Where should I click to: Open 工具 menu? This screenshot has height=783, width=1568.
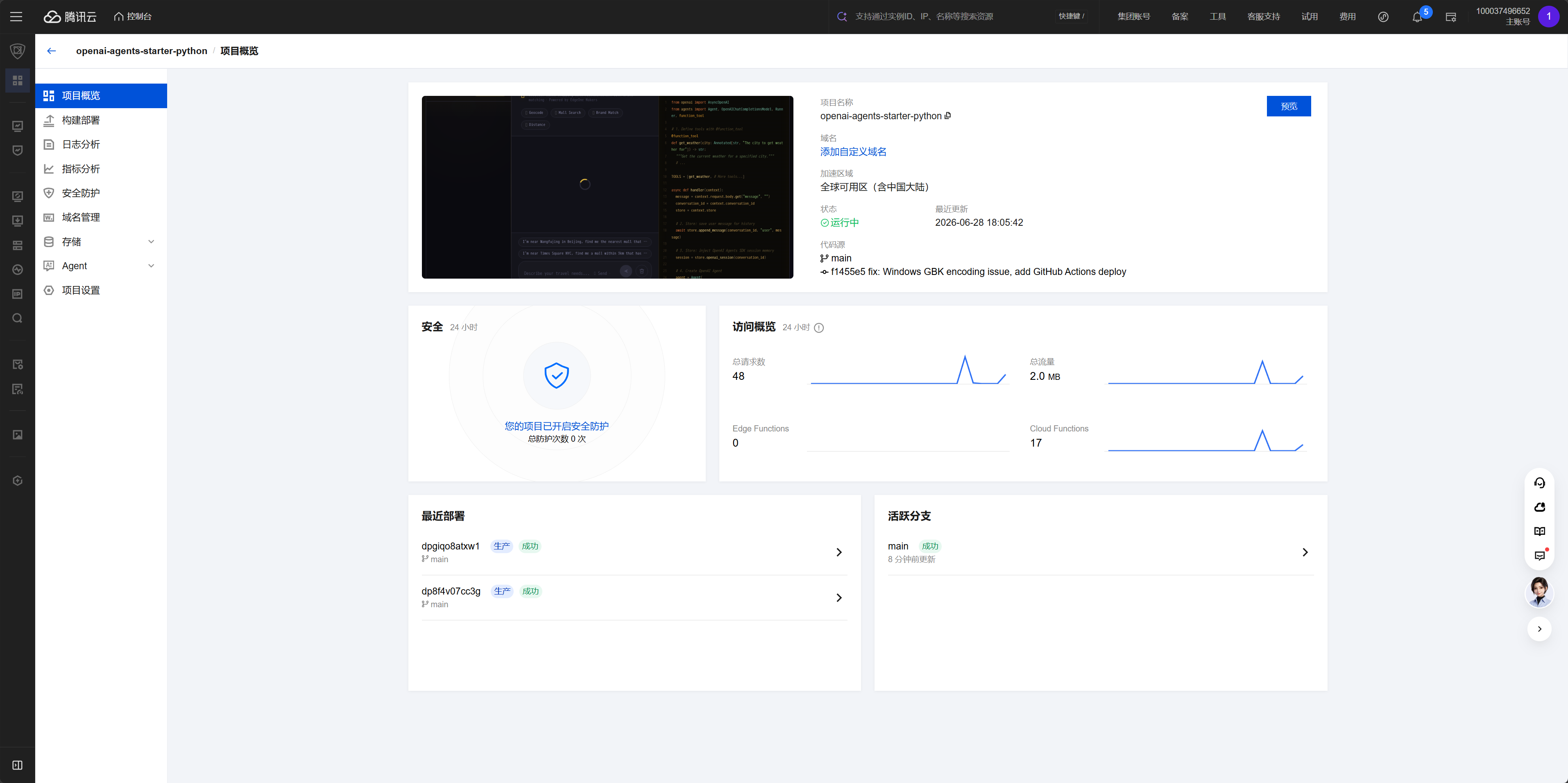coord(1217,16)
